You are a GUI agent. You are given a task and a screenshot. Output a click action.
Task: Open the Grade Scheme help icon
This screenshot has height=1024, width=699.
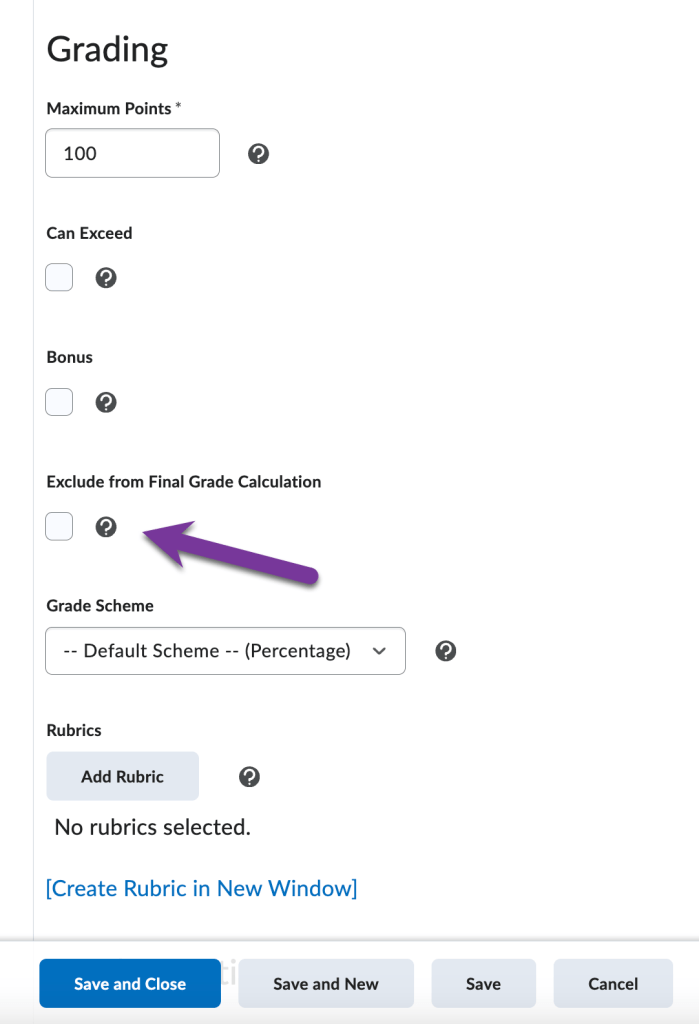pos(444,650)
